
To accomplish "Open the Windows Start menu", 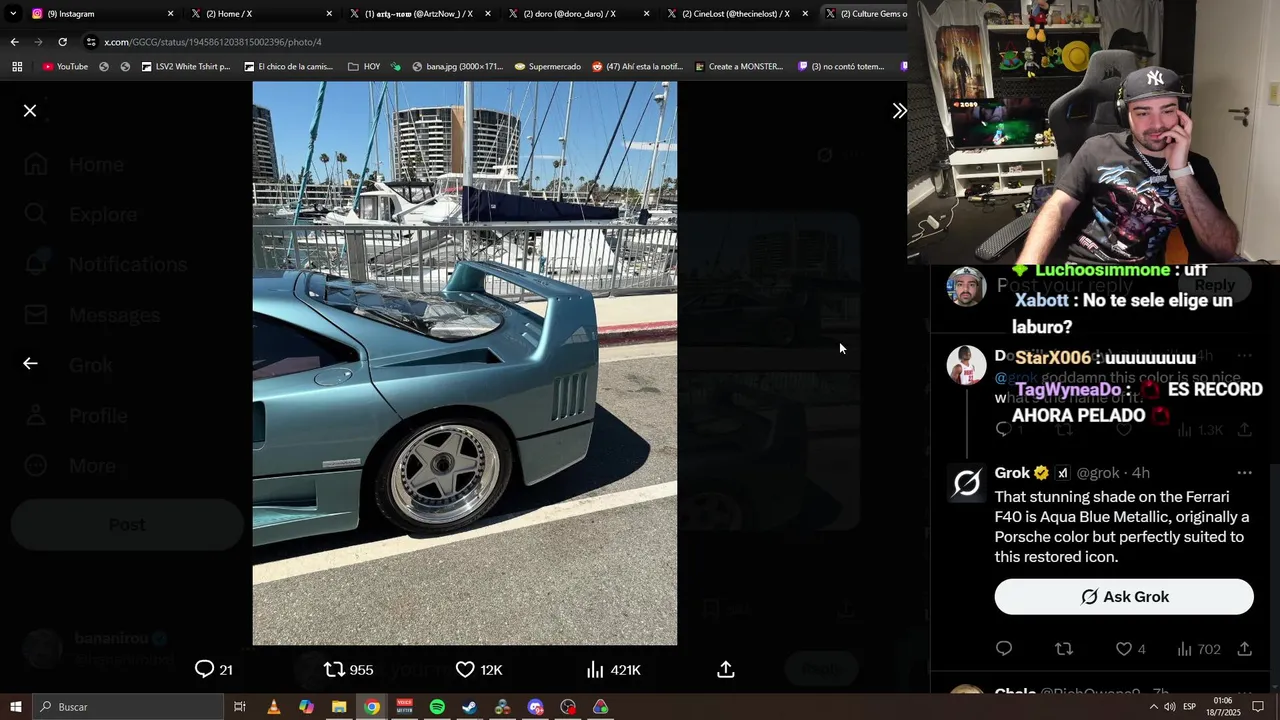I will tap(16, 707).
